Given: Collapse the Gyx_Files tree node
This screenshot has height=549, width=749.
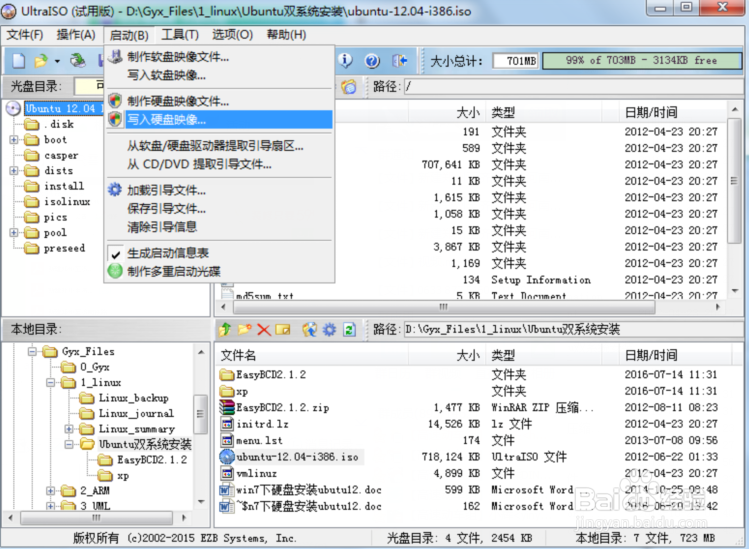Looking at the screenshot, I should [32, 352].
